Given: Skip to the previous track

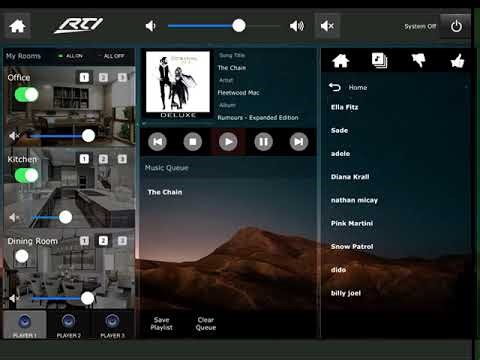Looking at the screenshot, I should [x=157, y=142].
